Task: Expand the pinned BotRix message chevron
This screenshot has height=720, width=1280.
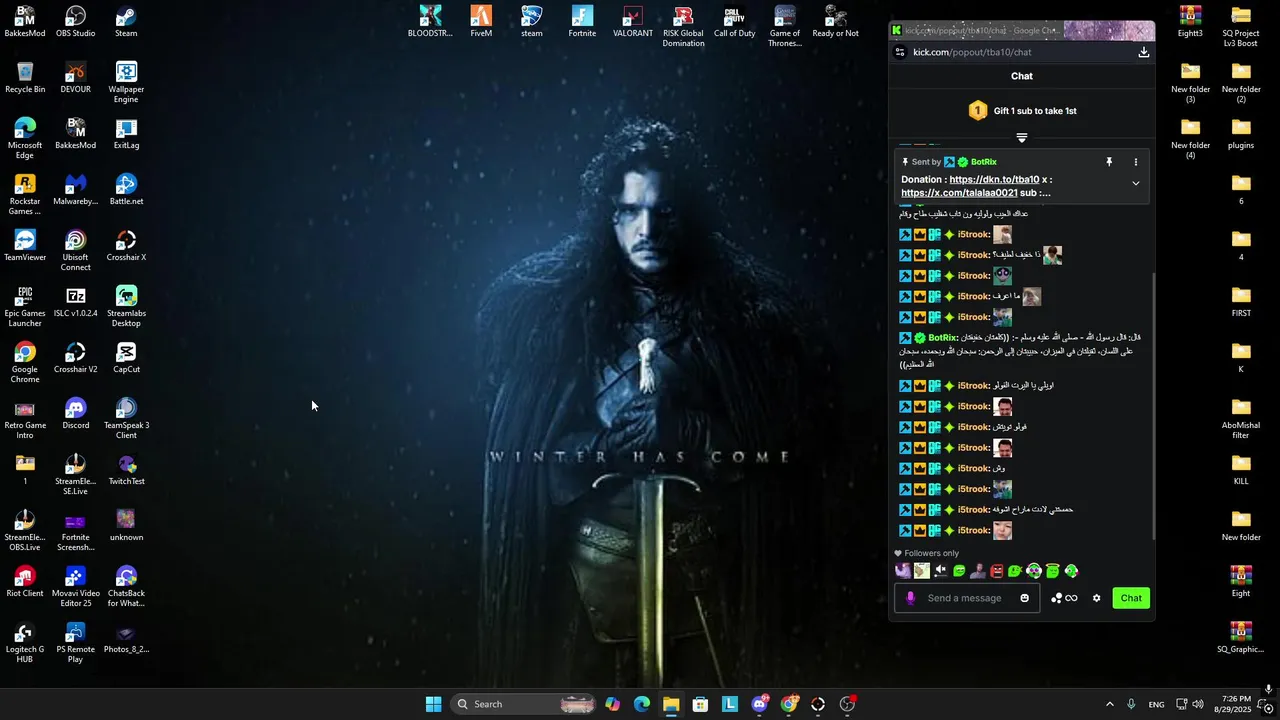Action: coord(1135,184)
